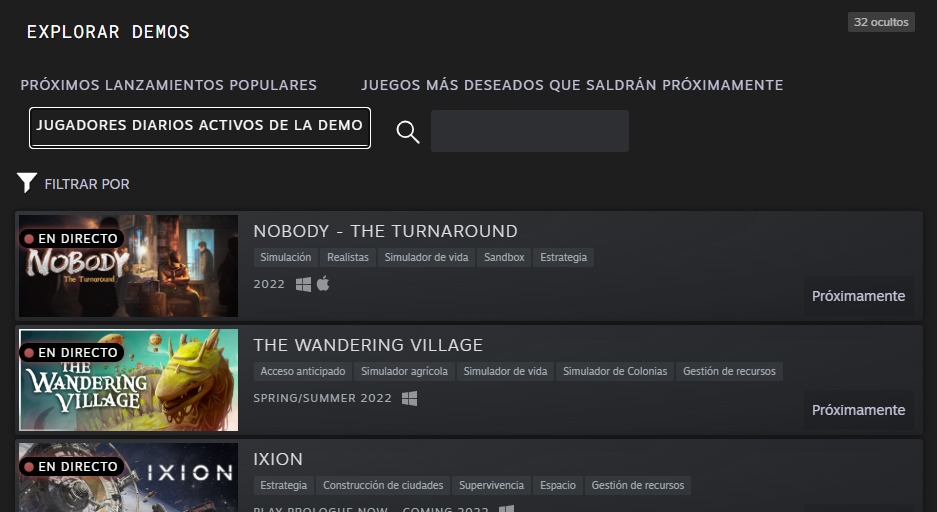Click Próximamente button for Nobody - The Turnaround
This screenshot has height=512, width=937.
tap(858, 296)
